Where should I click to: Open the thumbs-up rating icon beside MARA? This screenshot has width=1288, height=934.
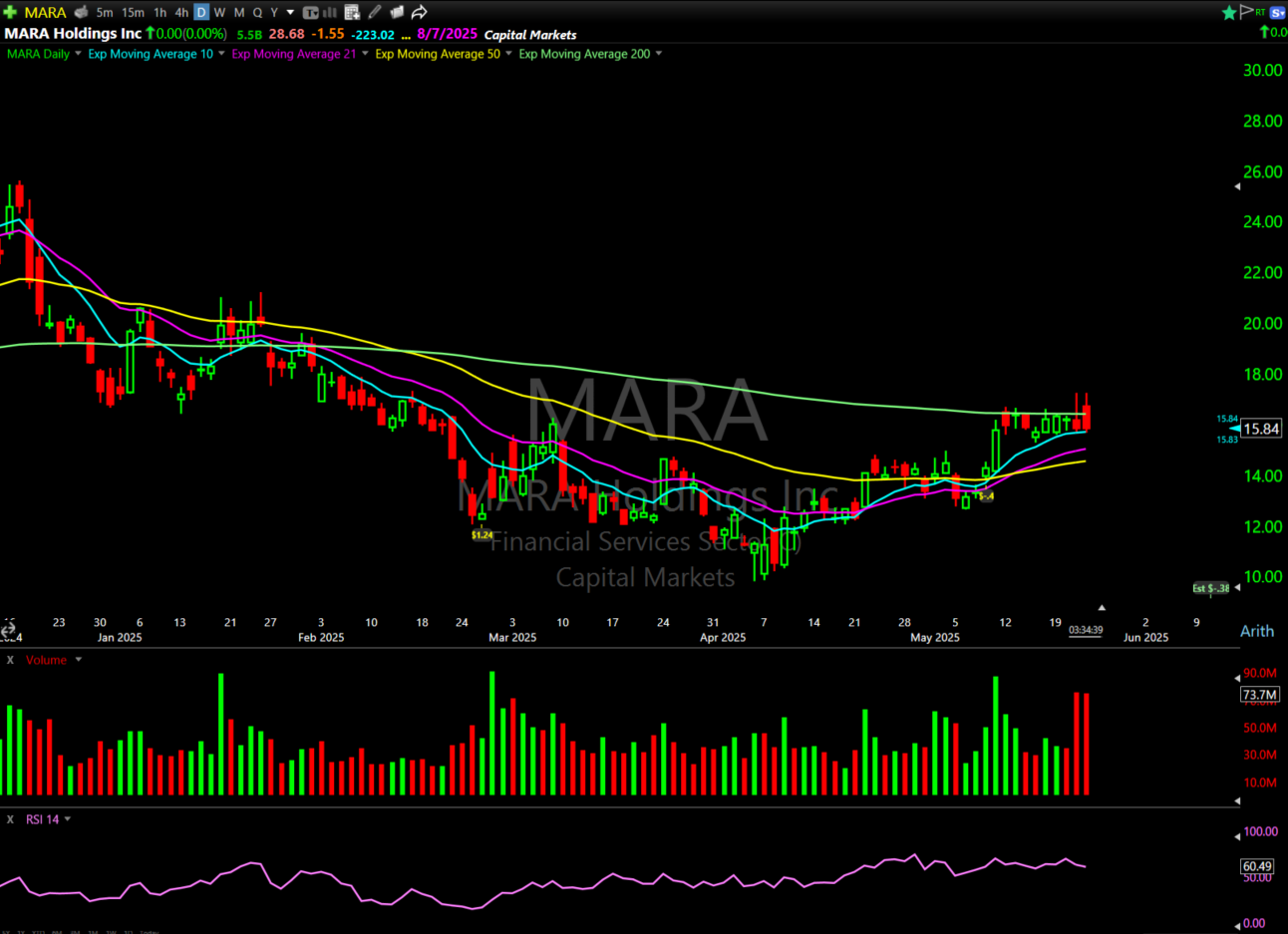tap(82, 12)
